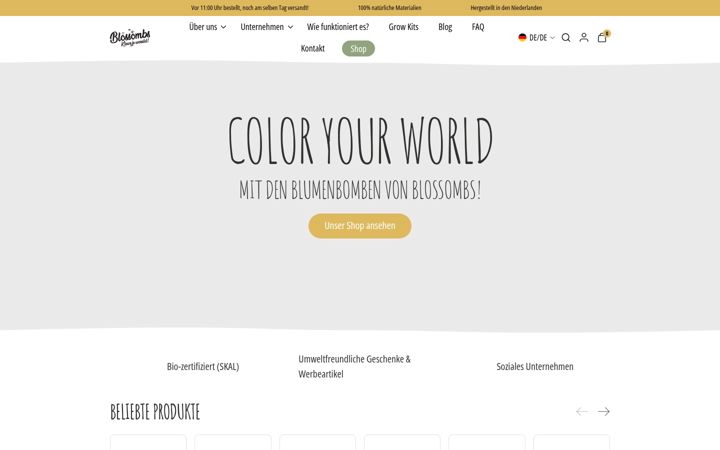Click the green Shop button

click(358, 49)
